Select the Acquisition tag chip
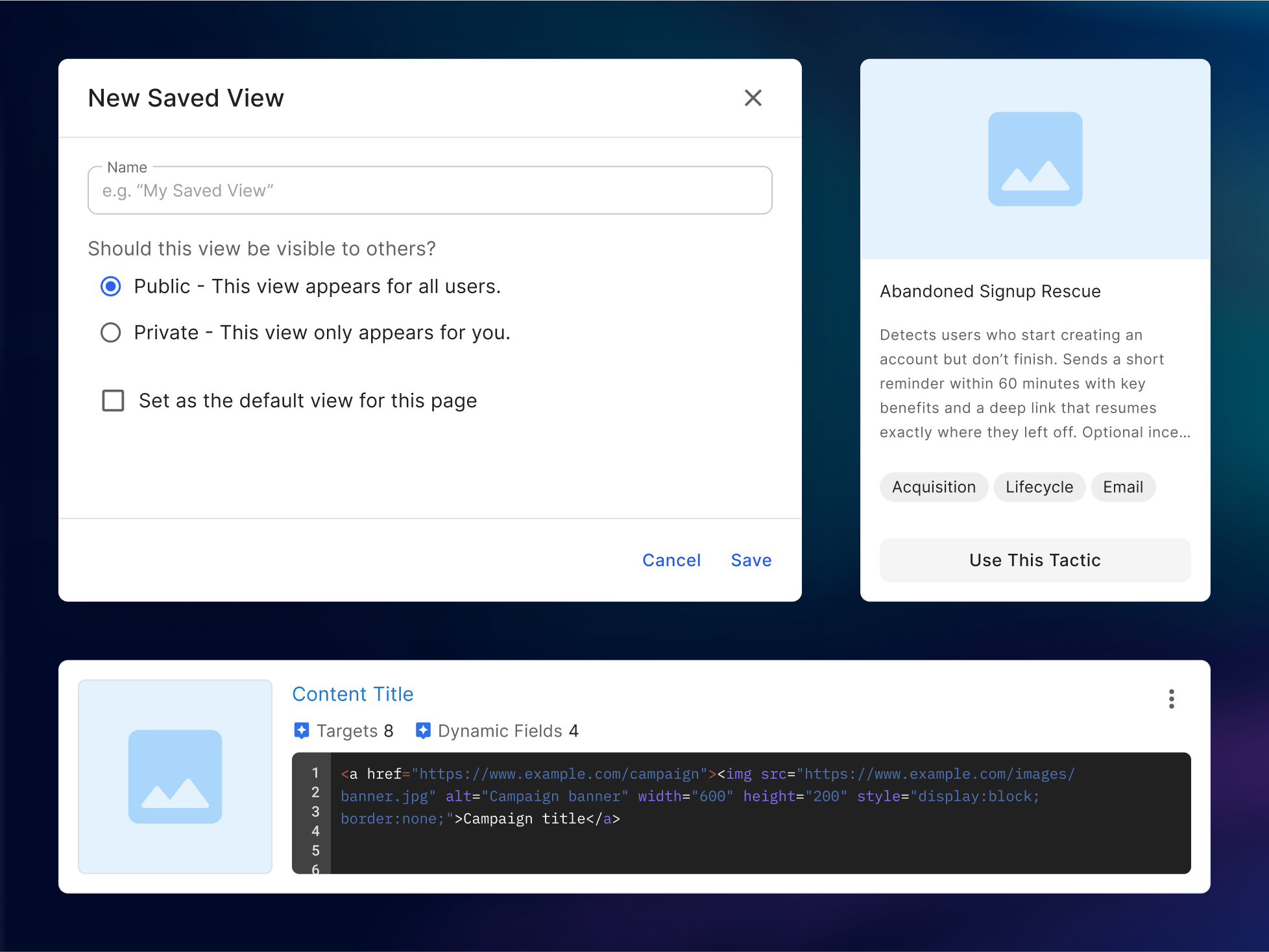 click(x=934, y=487)
